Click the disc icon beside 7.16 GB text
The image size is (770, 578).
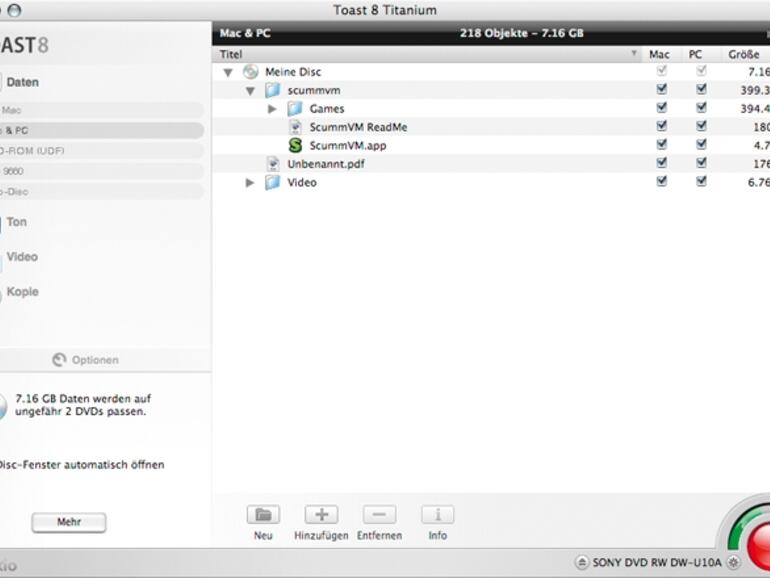[2, 406]
